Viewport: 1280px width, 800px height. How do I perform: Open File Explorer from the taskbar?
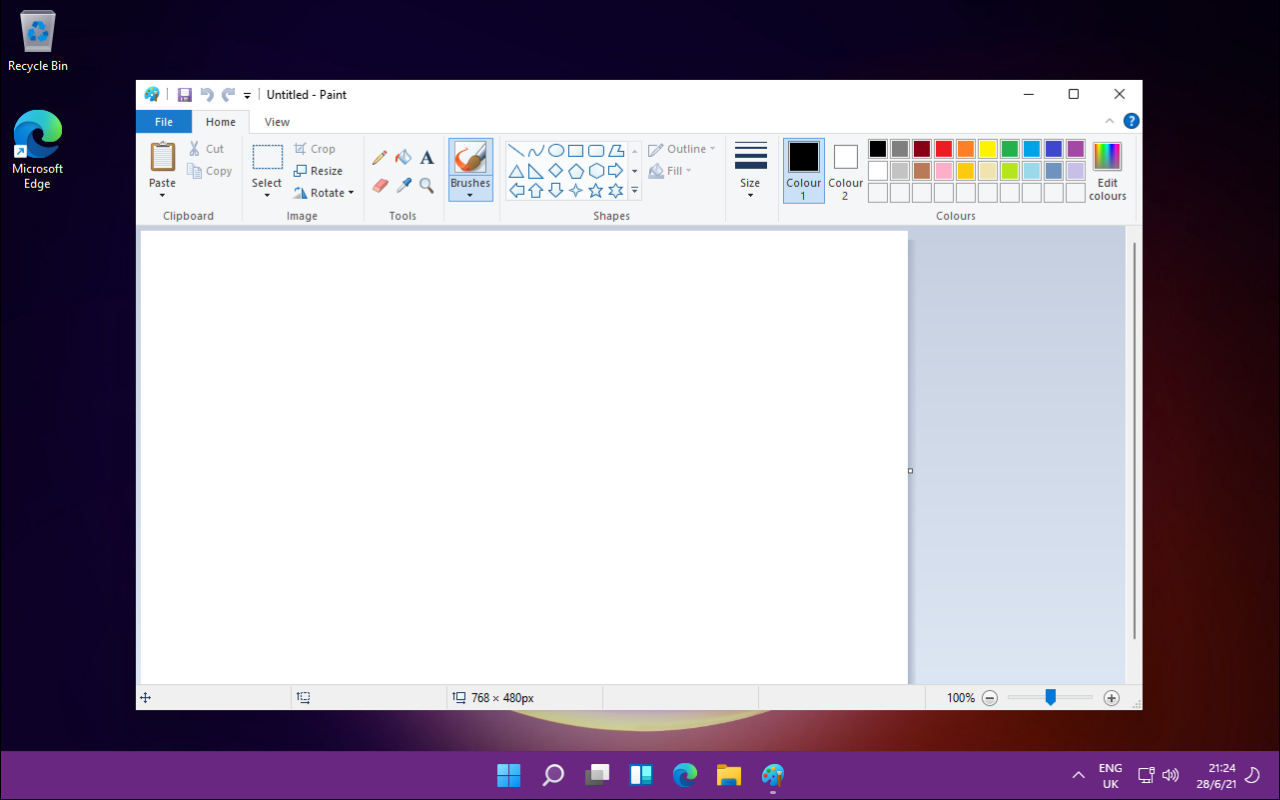coord(728,775)
